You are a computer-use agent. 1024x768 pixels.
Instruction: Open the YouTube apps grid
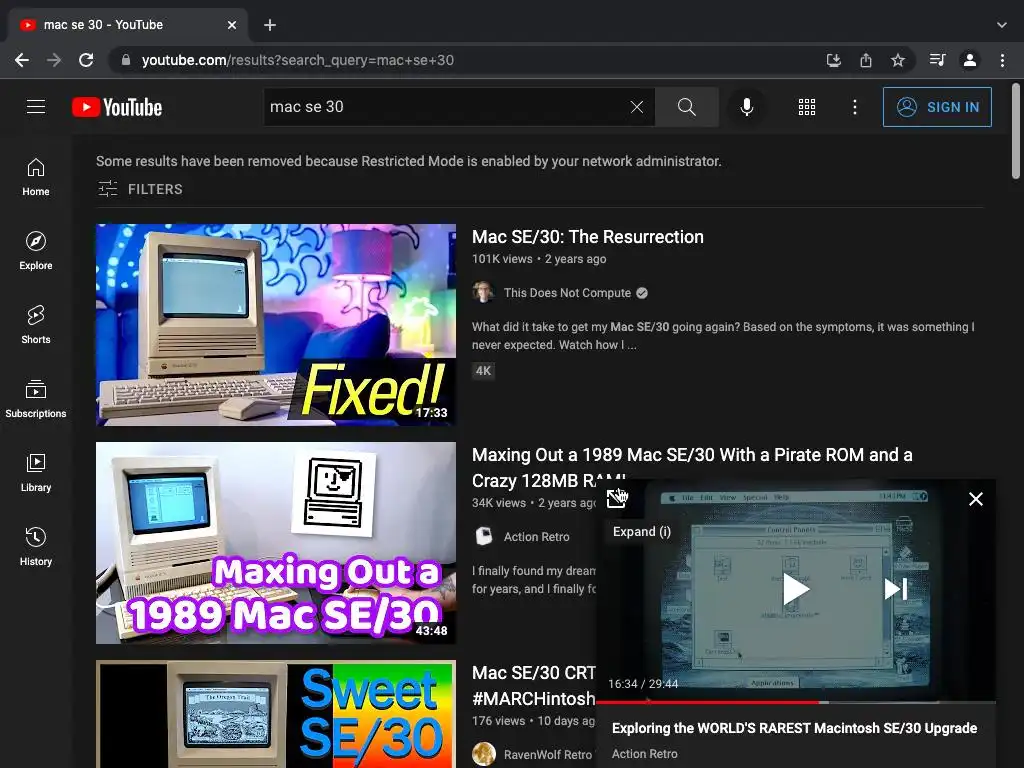pos(807,107)
